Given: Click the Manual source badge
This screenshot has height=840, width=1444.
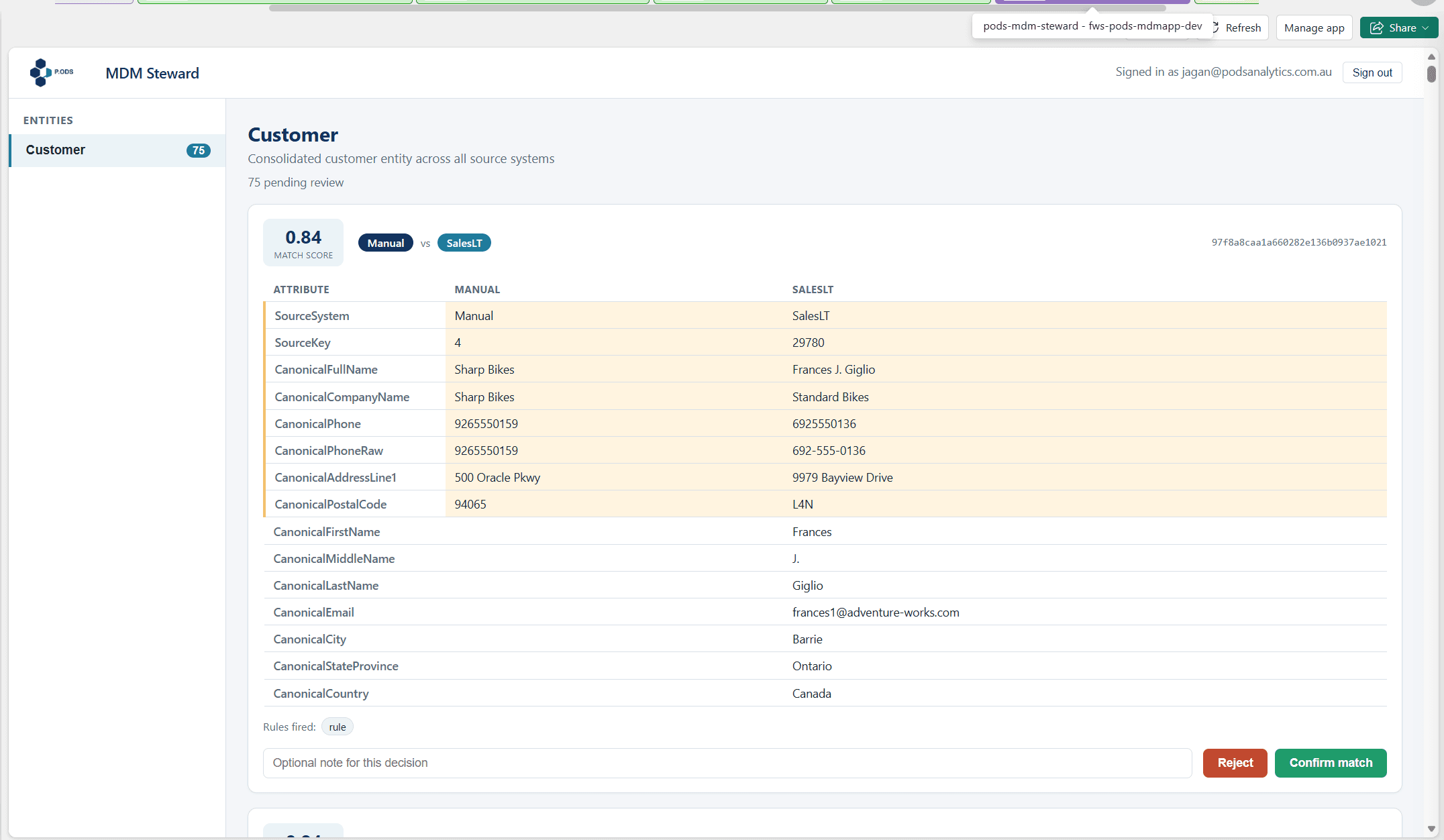Looking at the screenshot, I should pyautogui.click(x=386, y=243).
